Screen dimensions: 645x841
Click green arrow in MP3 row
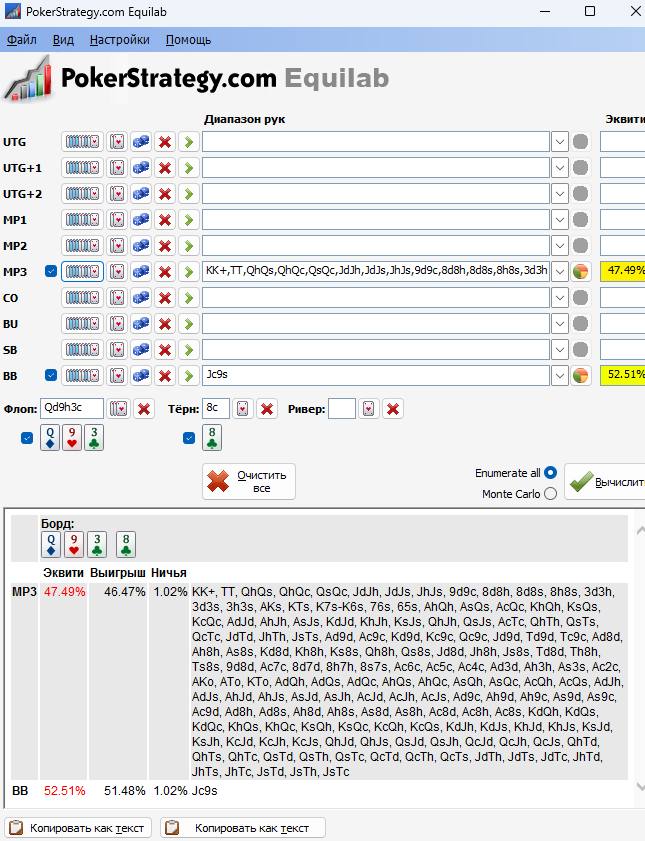pos(189,271)
